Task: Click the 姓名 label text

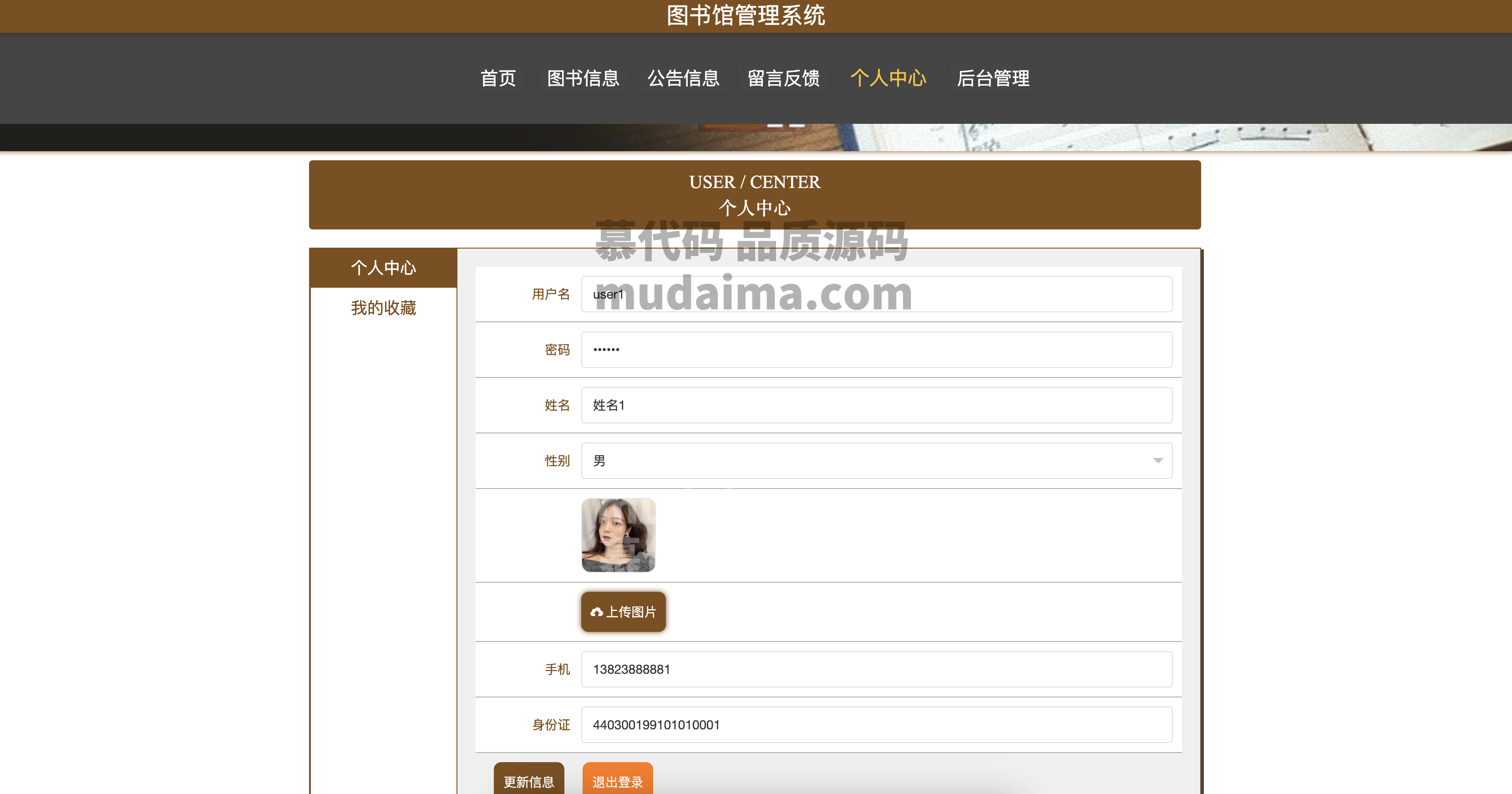Action: tap(557, 405)
